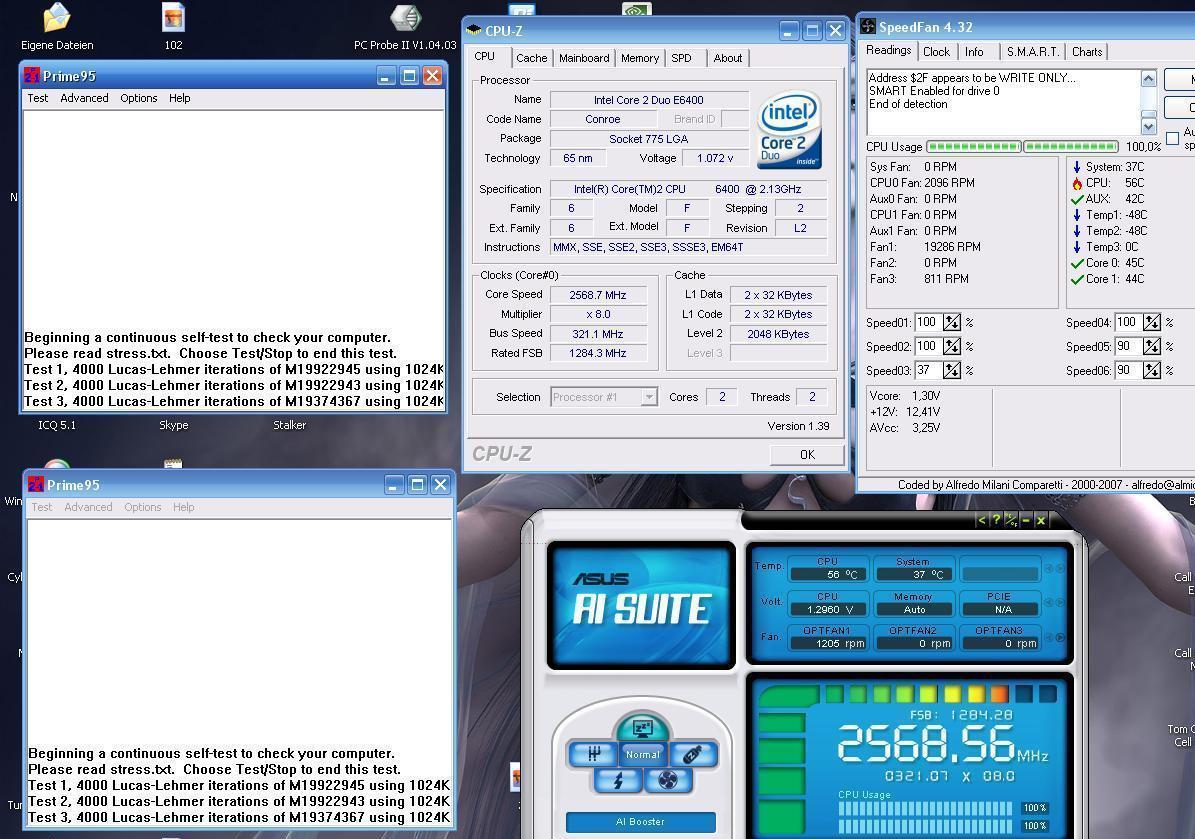Click the right arrow in AI Suite Volt row
1195x839 pixels.
click(1060, 603)
